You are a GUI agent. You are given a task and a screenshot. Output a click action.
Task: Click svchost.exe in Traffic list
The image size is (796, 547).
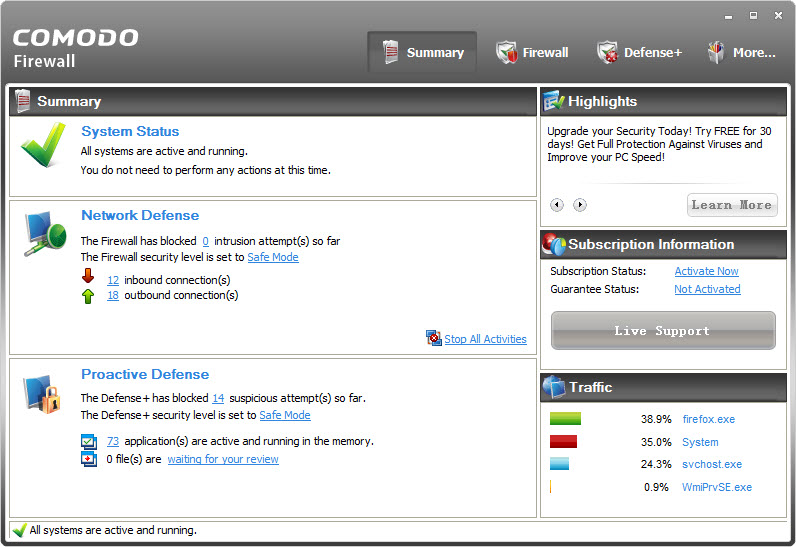712,464
